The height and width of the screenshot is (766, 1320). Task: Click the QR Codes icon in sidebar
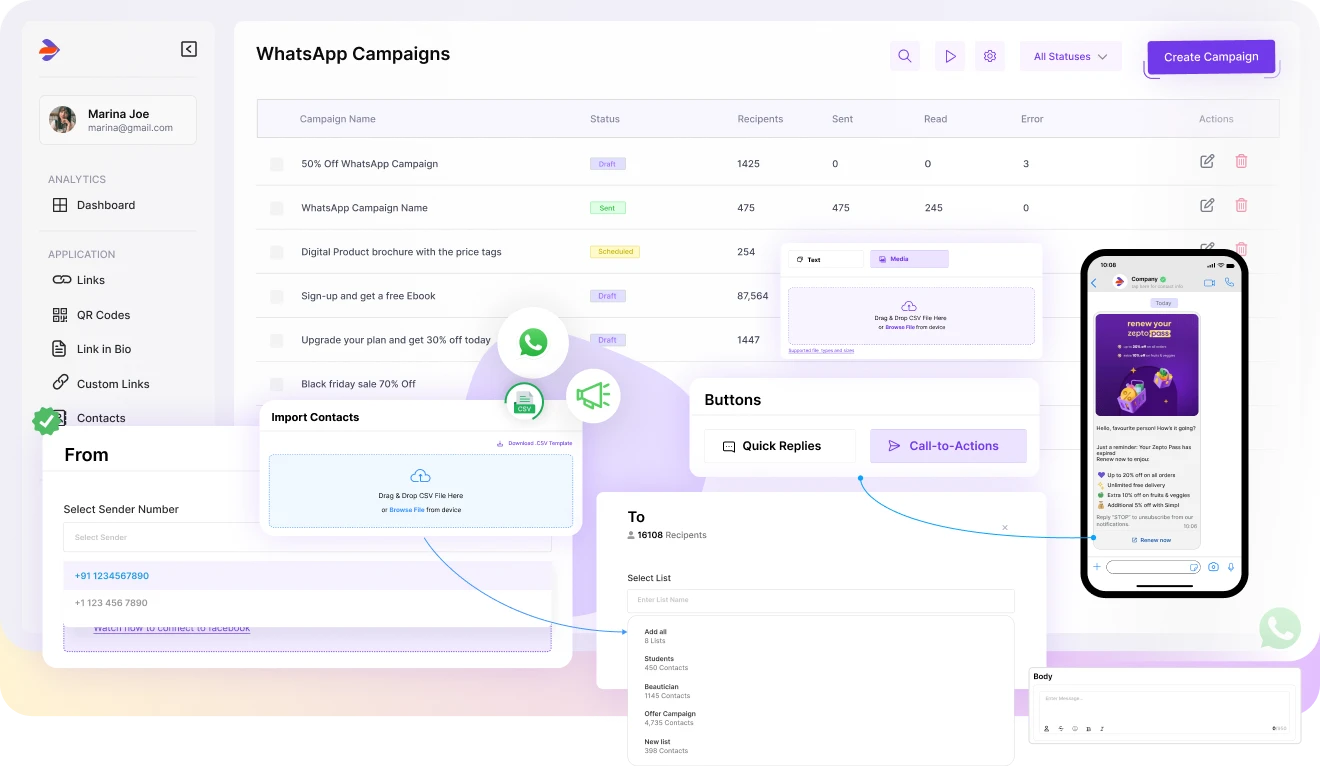(x=60, y=315)
